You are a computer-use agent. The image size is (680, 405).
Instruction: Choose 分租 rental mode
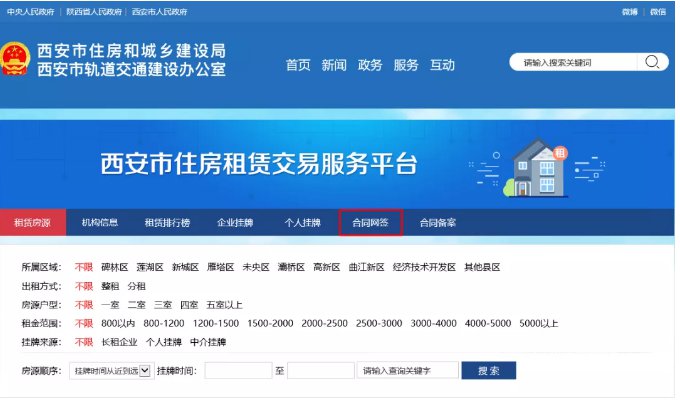(x=137, y=286)
